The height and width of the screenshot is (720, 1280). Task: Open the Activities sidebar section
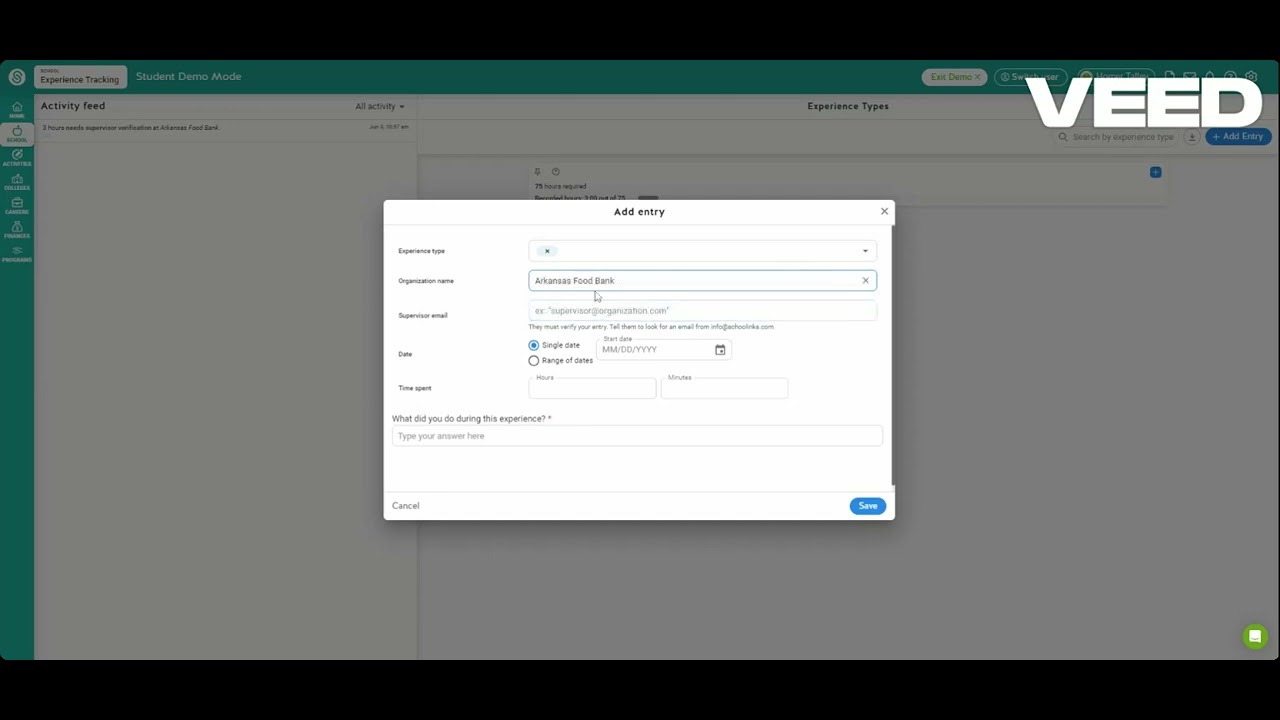[x=17, y=158]
